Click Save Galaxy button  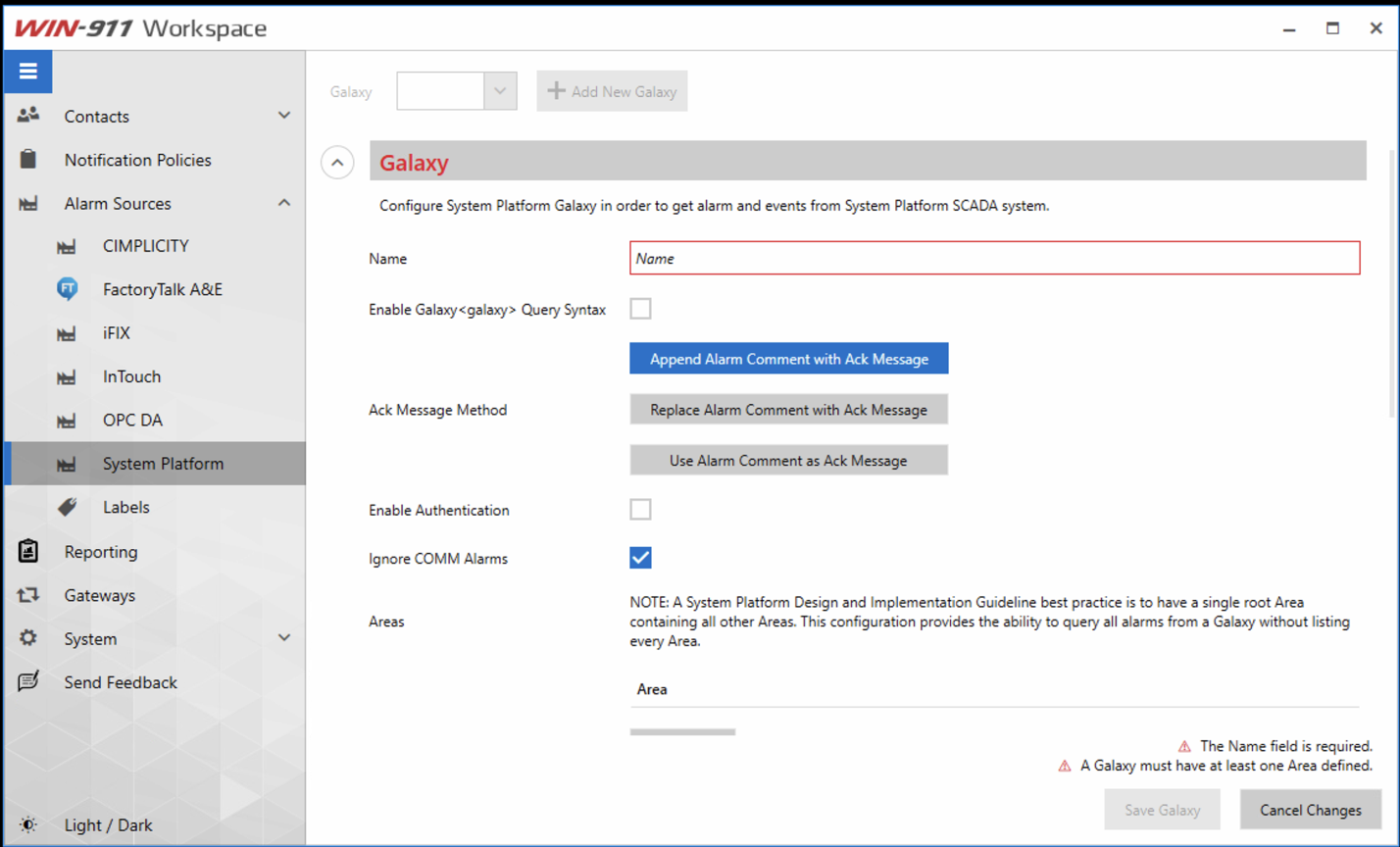pos(1162,810)
